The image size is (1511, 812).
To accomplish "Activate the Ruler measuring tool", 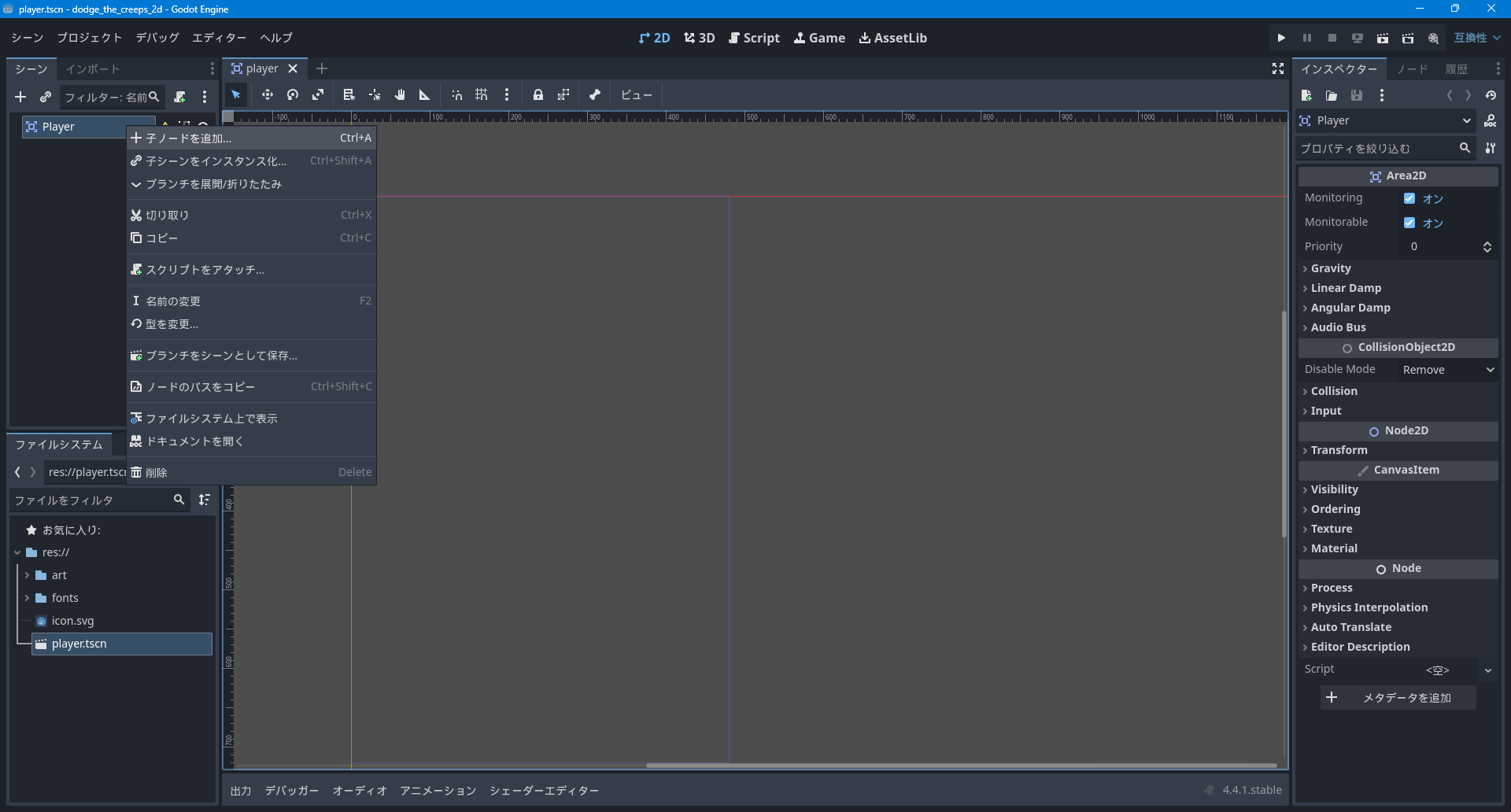I will [425, 95].
